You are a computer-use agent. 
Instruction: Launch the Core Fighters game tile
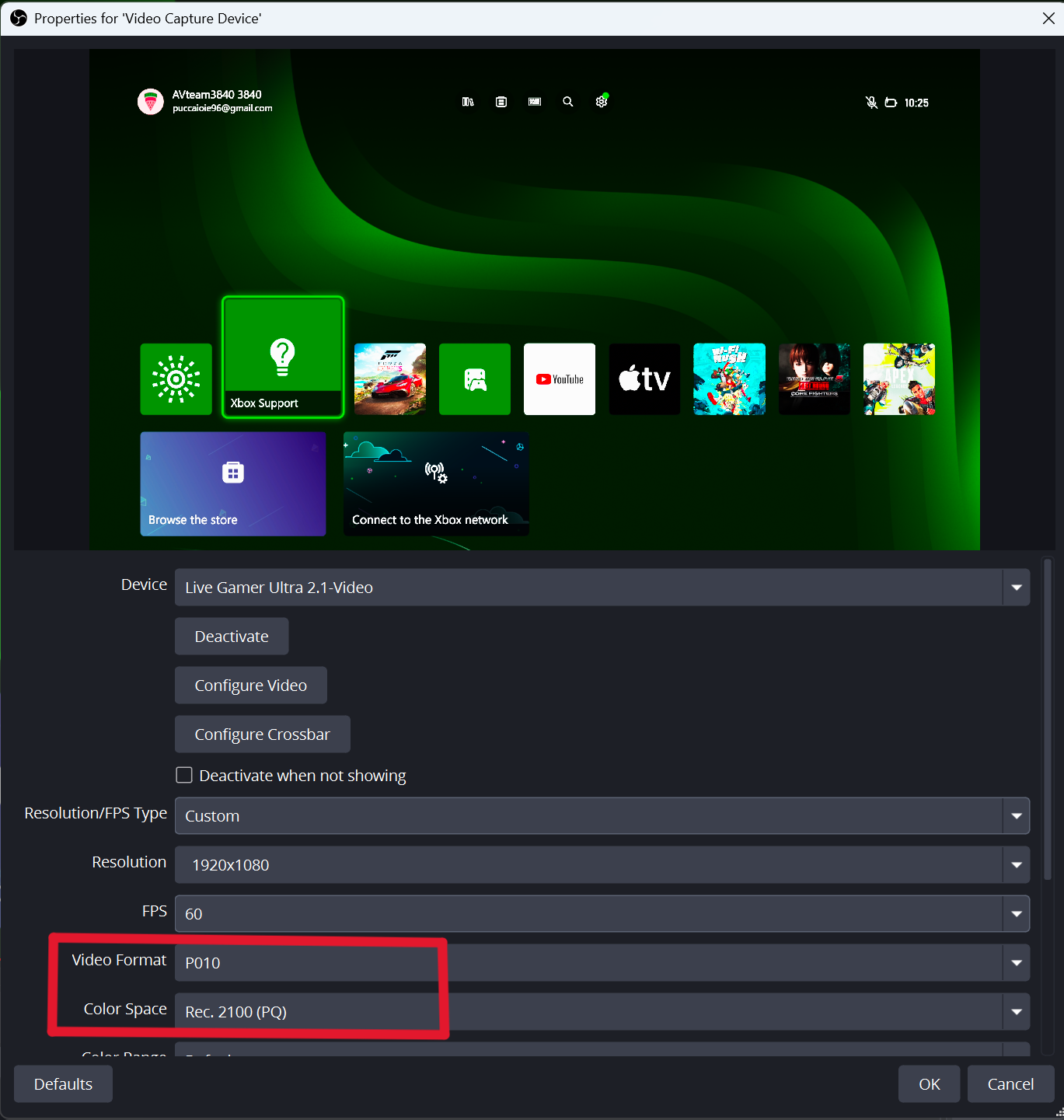815,379
